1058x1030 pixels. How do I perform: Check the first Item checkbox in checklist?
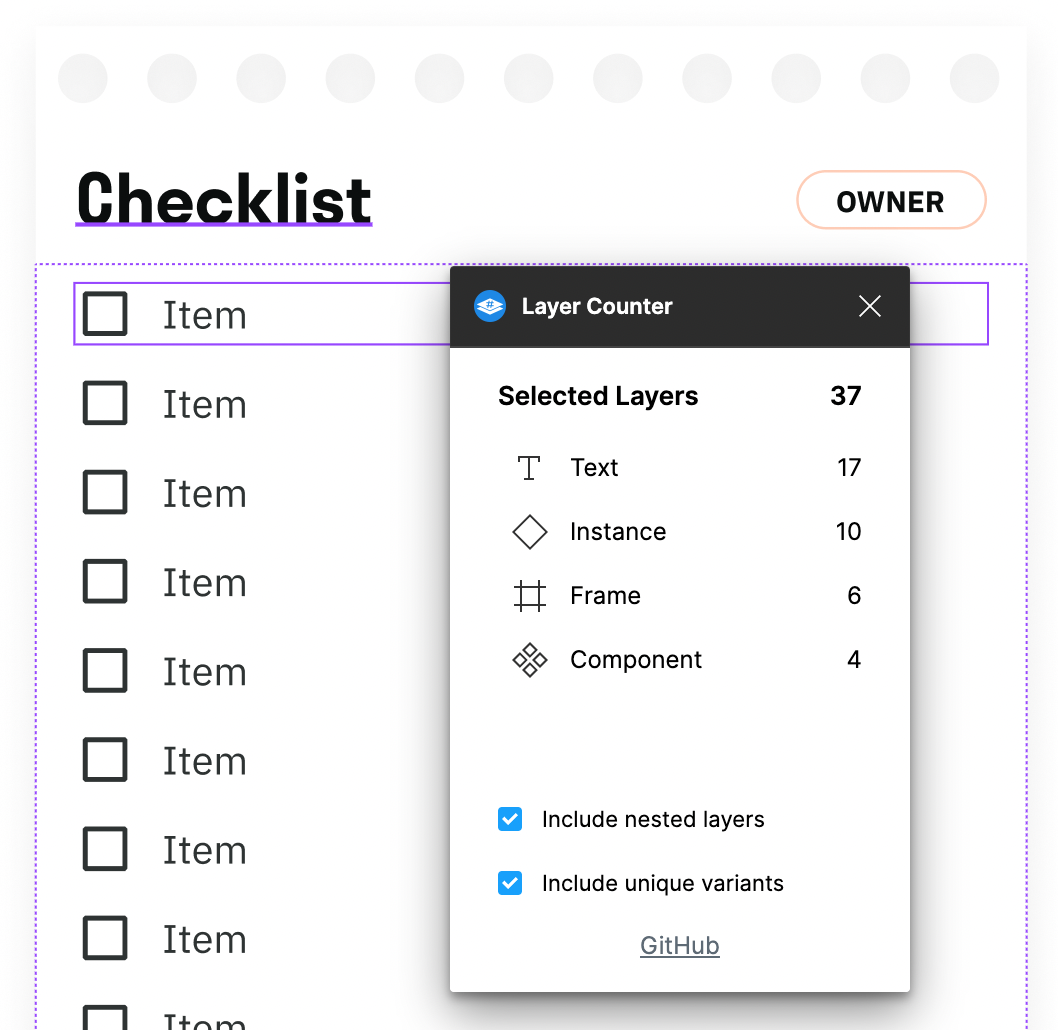click(105, 314)
